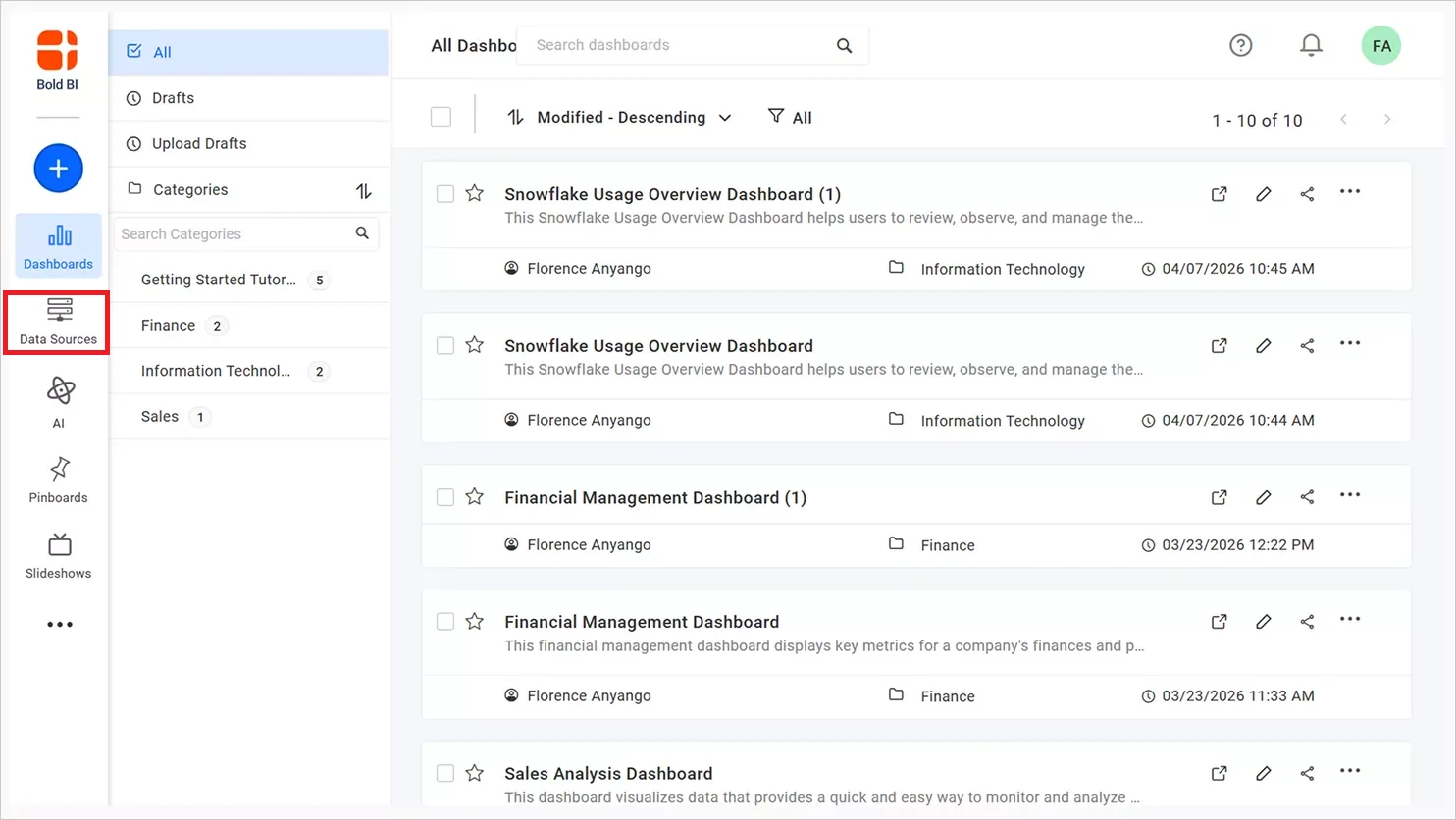Select the Sales category
This screenshot has width=1456, height=820.
[249, 416]
